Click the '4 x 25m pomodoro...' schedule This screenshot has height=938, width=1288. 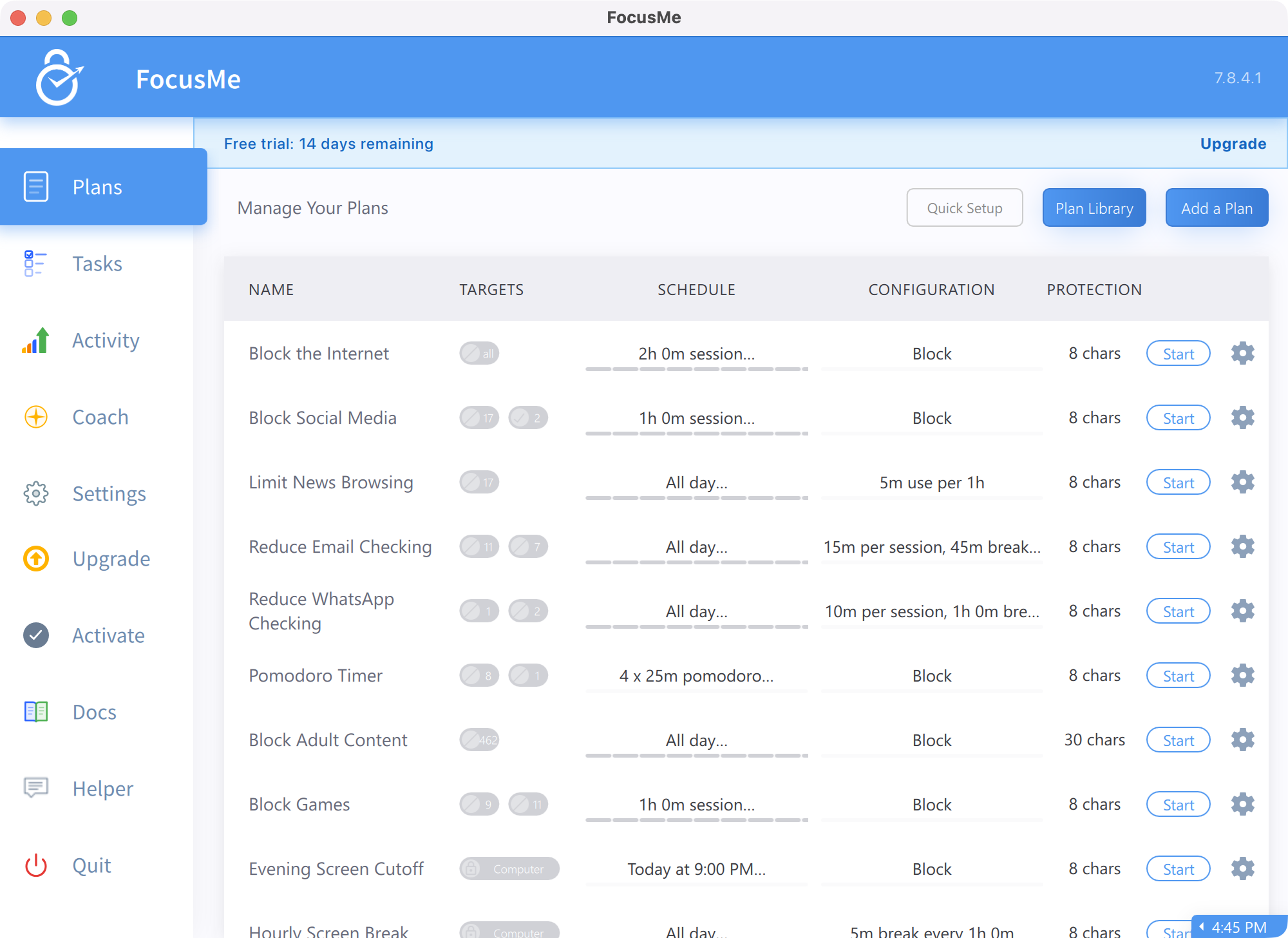696,676
